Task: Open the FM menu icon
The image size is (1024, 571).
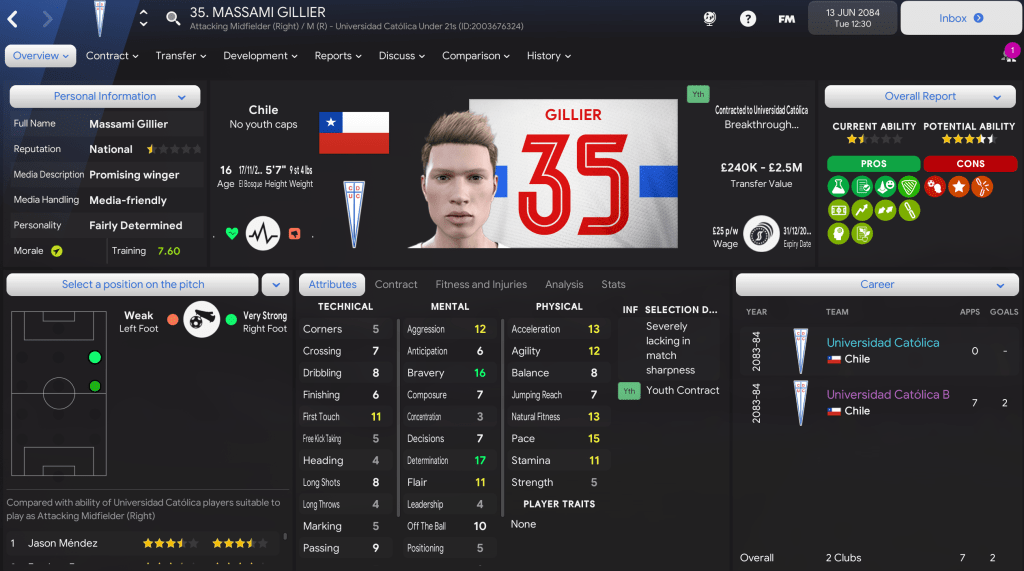Action: [786, 19]
